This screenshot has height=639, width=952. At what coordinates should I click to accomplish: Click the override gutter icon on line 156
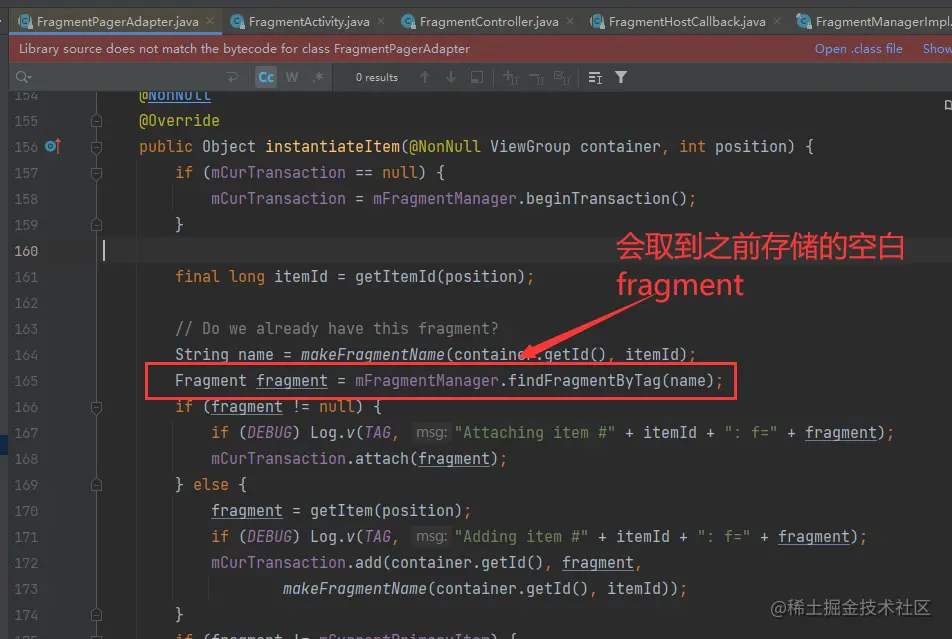point(53,146)
